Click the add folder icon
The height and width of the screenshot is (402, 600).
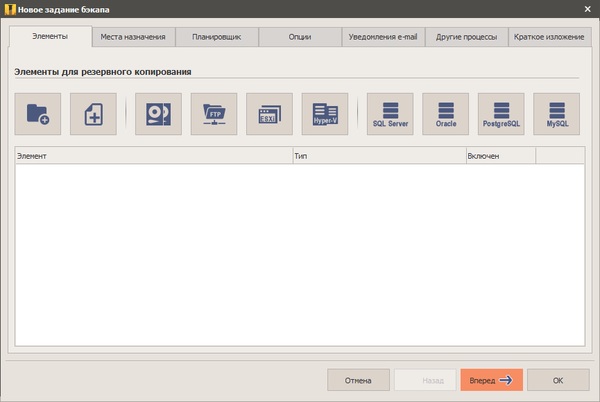[x=38, y=114]
